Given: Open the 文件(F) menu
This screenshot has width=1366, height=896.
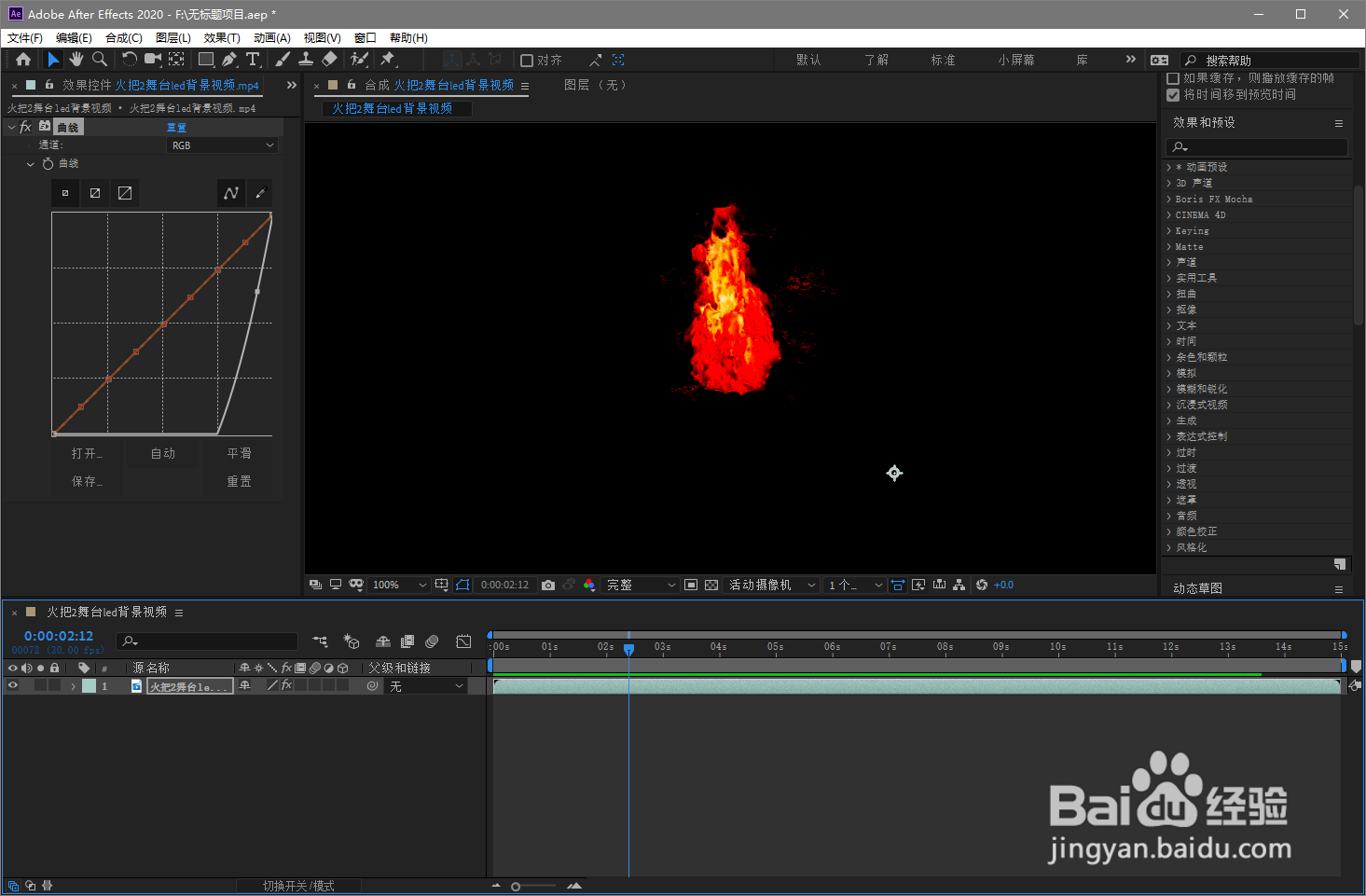Looking at the screenshot, I should pos(24,38).
